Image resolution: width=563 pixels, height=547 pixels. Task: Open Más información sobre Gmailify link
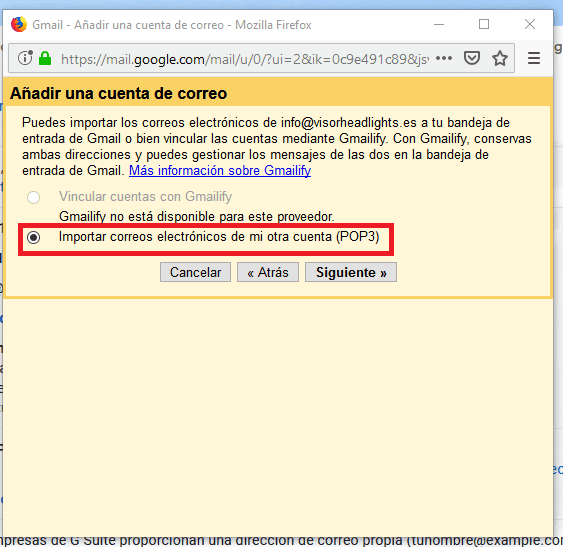pyautogui.click(x=220, y=170)
